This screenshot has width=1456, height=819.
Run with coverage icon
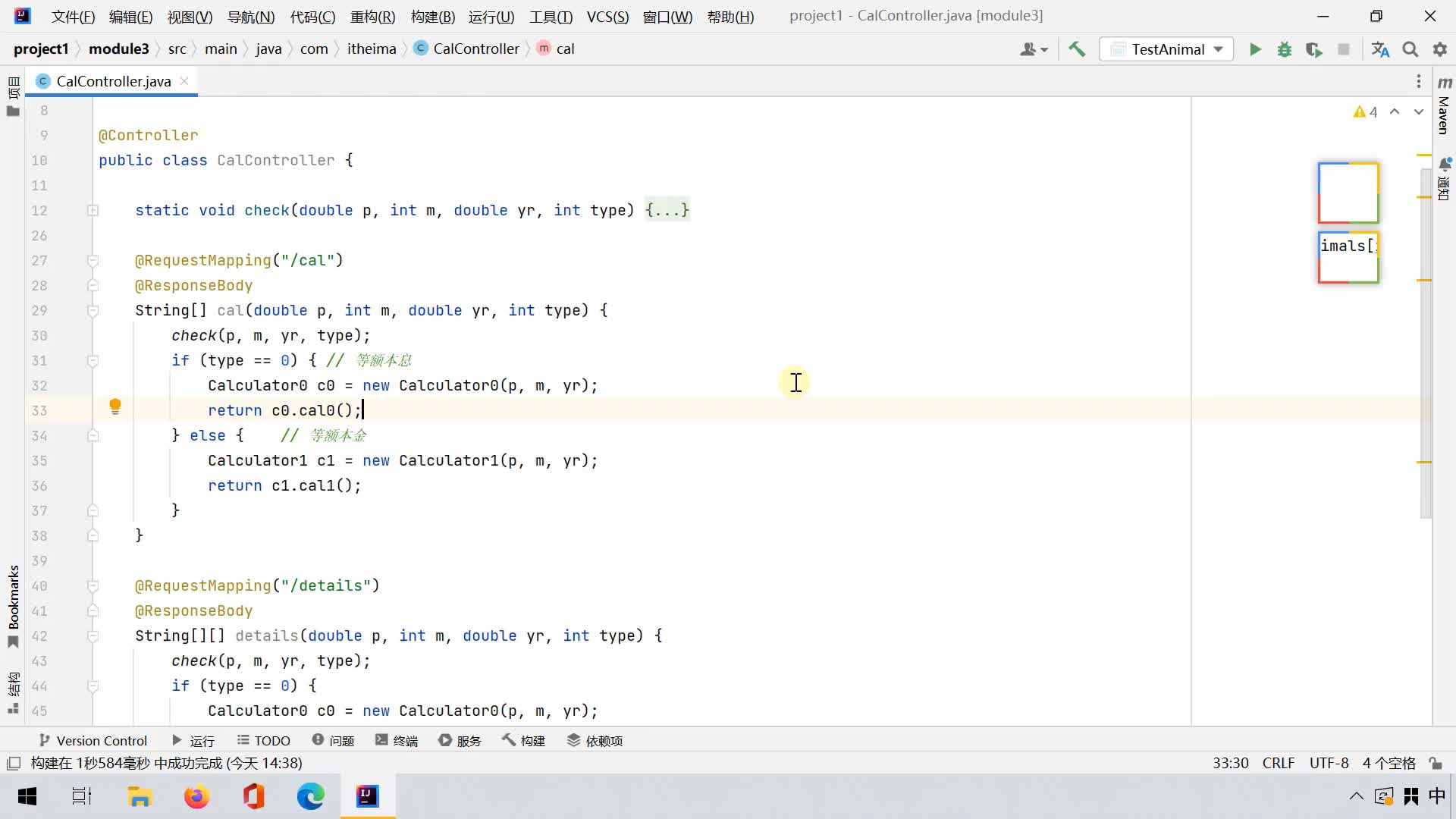(x=1314, y=49)
